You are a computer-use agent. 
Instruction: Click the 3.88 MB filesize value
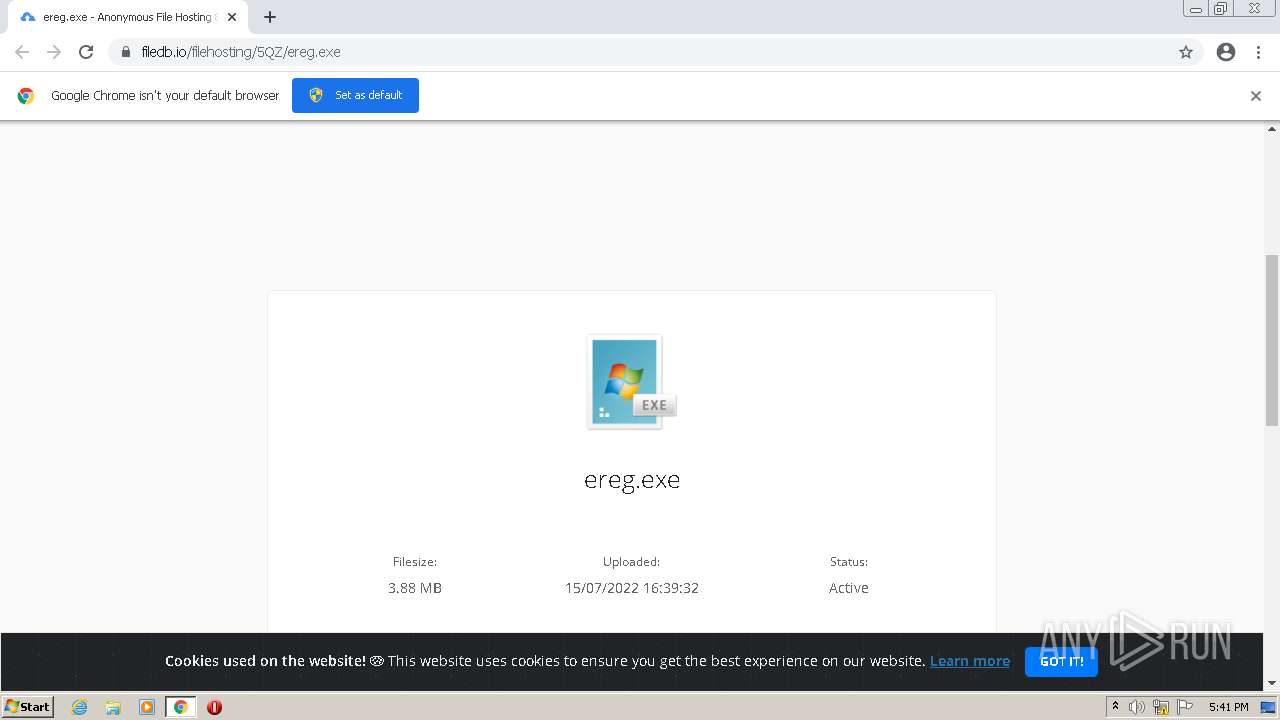415,588
